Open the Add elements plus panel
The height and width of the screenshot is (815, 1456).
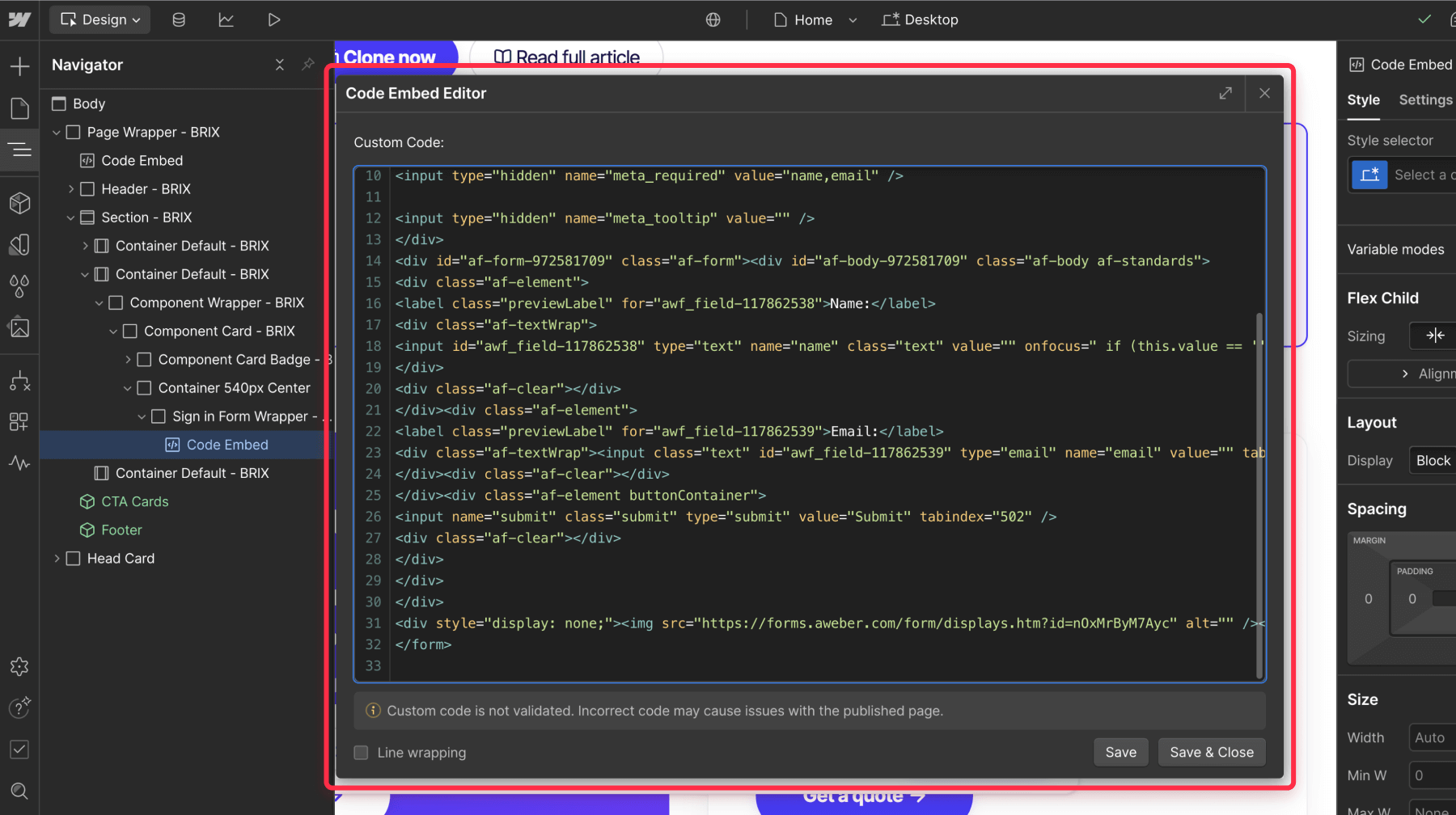(19, 66)
